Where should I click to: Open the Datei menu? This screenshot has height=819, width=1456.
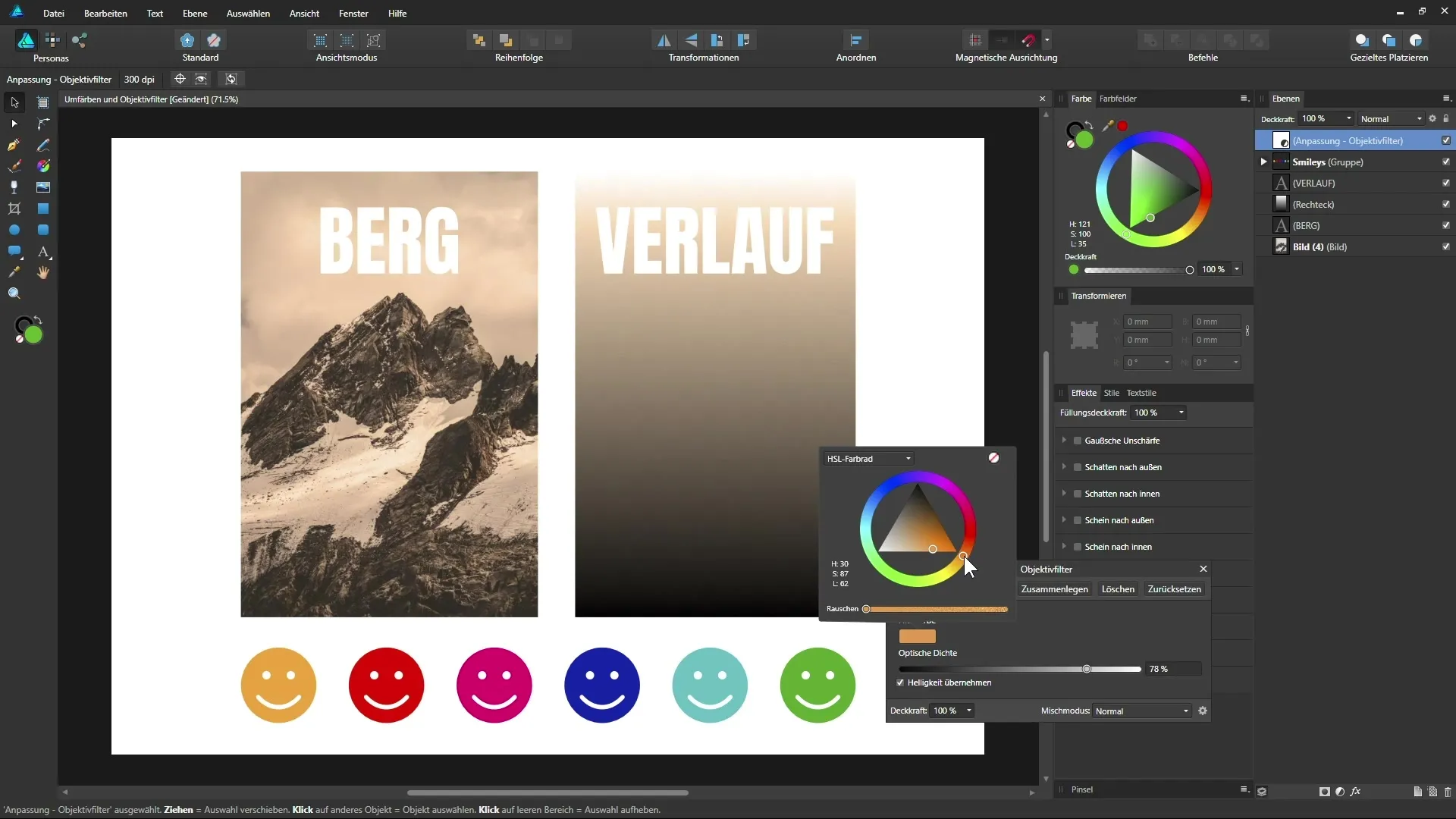click(54, 13)
